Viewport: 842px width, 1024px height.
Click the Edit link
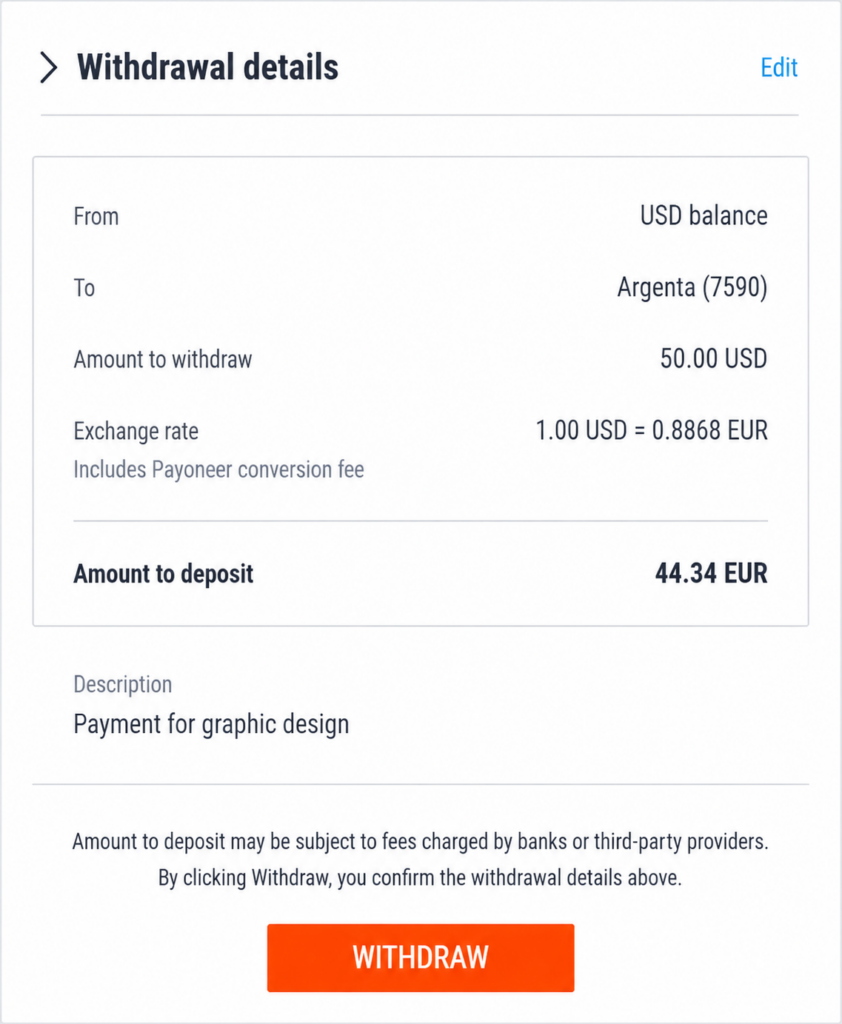point(779,67)
